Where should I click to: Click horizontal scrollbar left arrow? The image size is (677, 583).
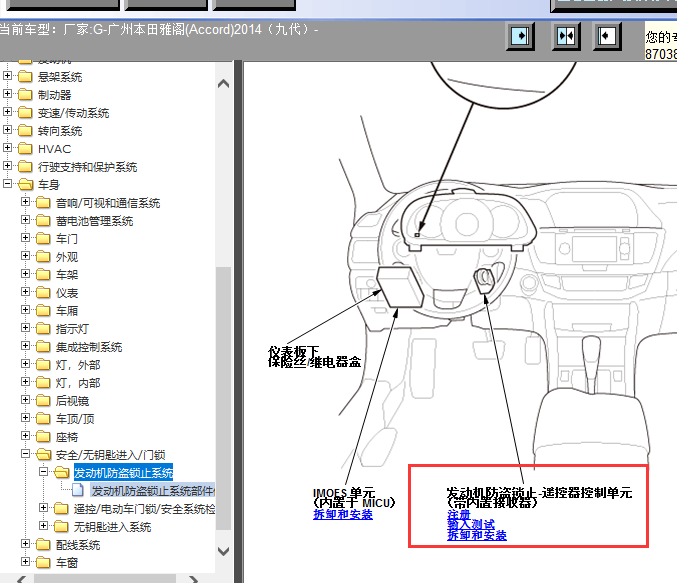coord(22,579)
